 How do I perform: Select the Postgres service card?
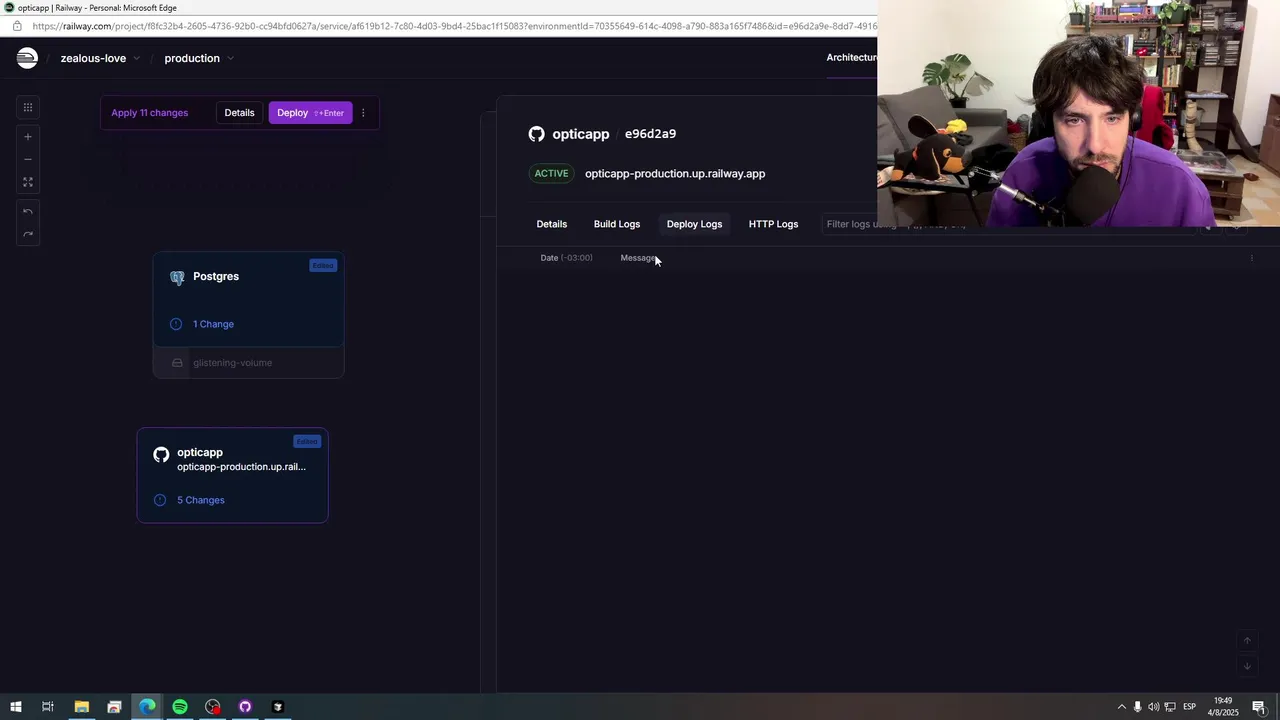coord(248,299)
